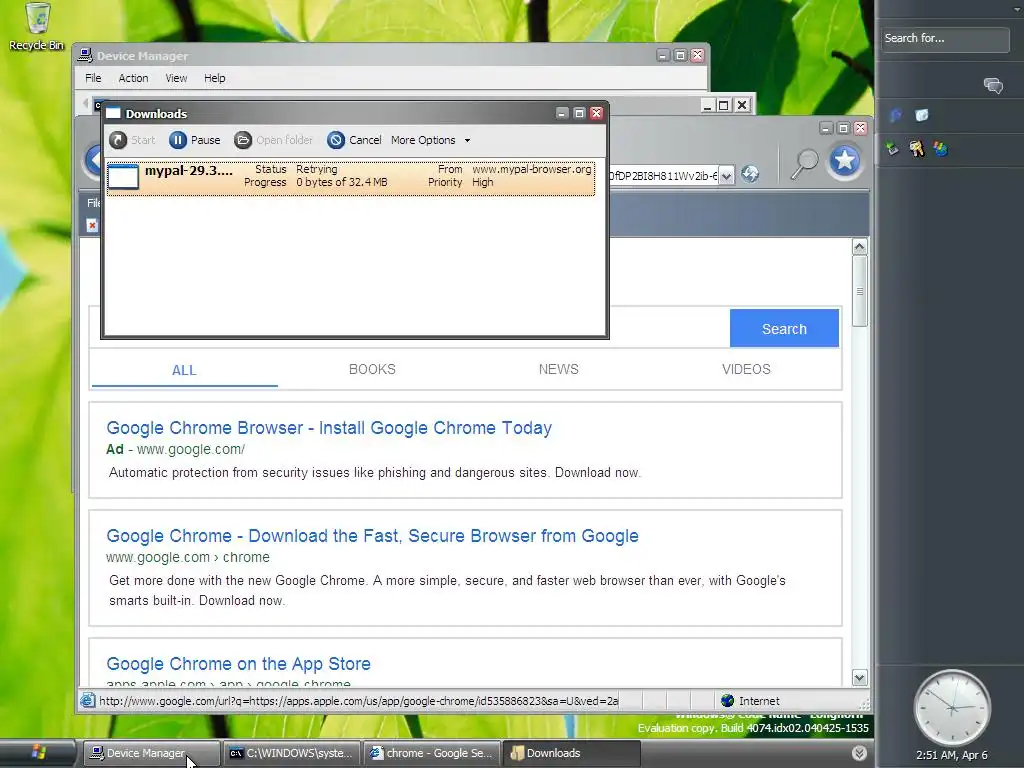Click the browser refresh globe icon
The image size is (1024, 768).
point(750,174)
